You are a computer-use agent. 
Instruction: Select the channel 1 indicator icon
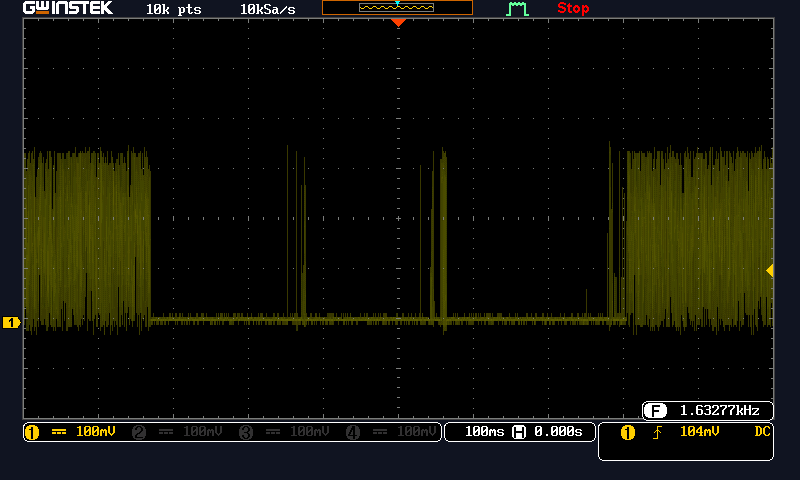pyautogui.click(x=32, y=433)
